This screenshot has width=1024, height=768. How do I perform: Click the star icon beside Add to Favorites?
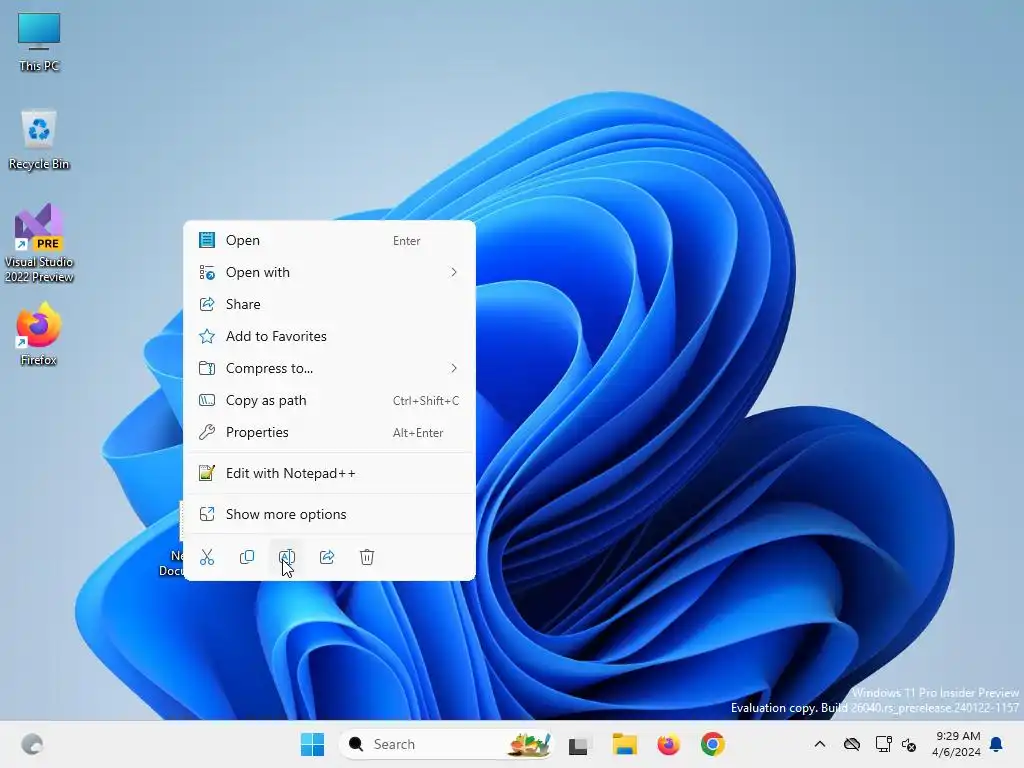[207, 336]
